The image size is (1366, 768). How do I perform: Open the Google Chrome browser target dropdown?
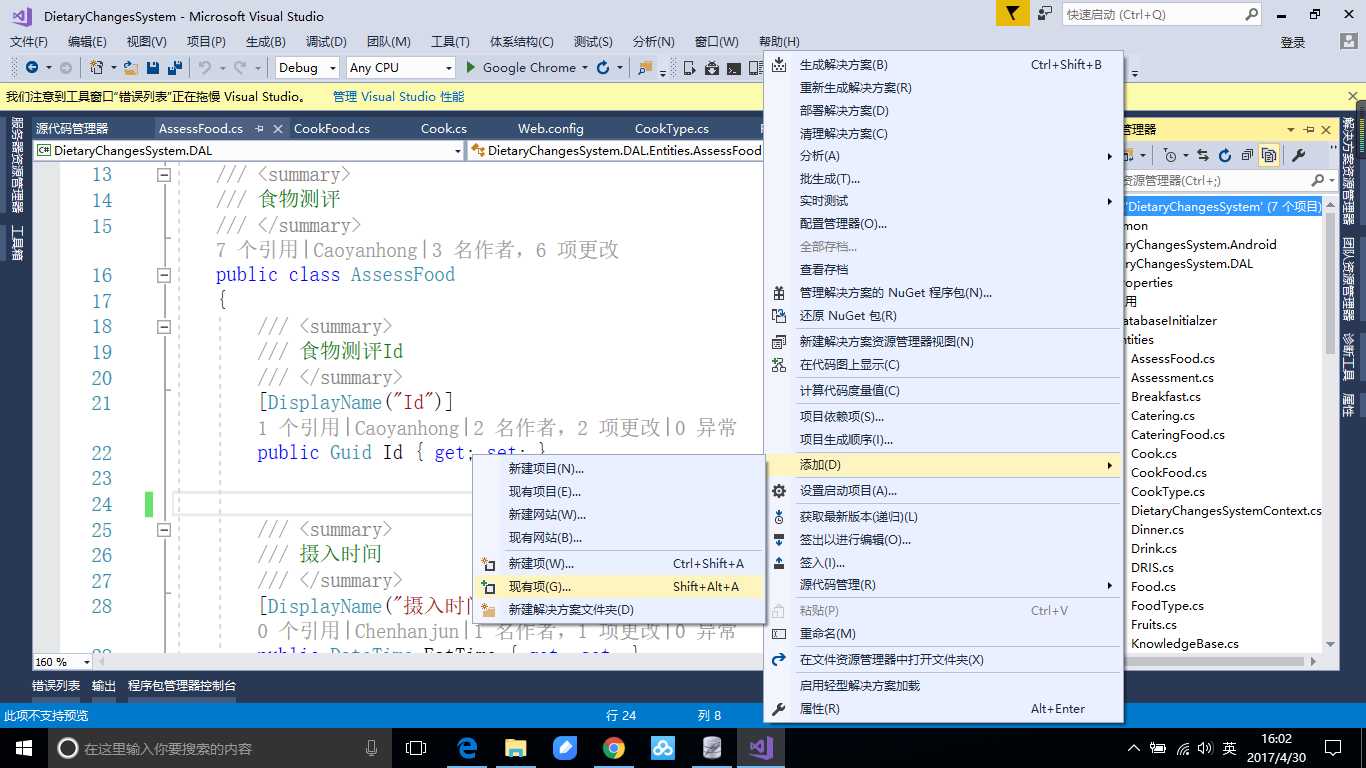point(584,68)
